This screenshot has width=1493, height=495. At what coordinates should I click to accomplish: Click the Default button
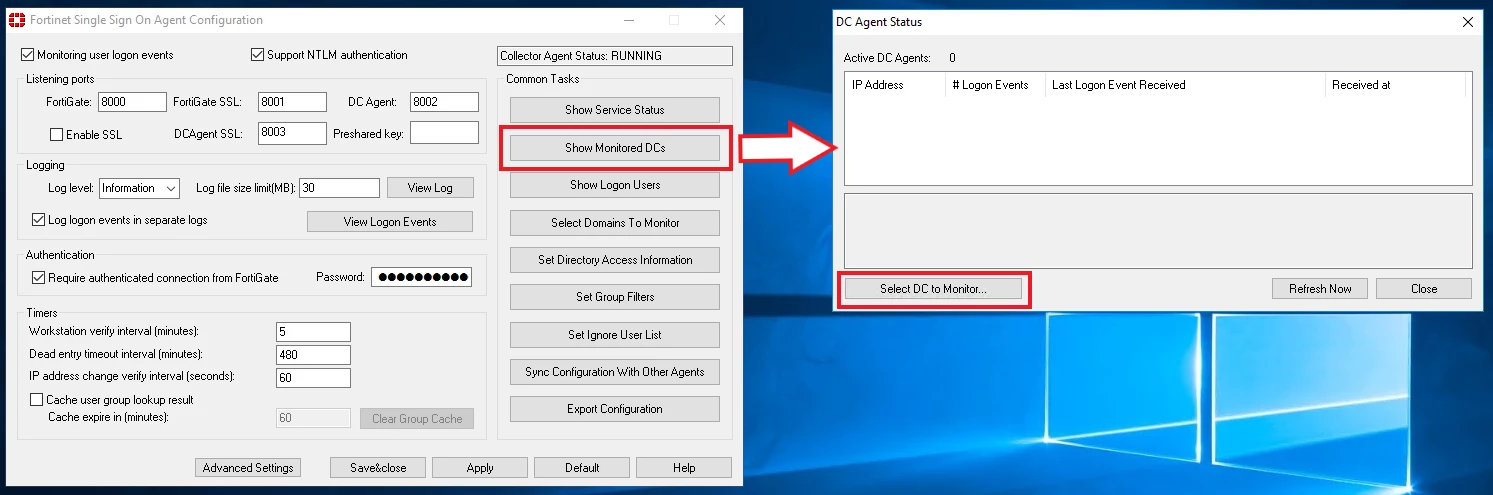[x=582, y=468]
